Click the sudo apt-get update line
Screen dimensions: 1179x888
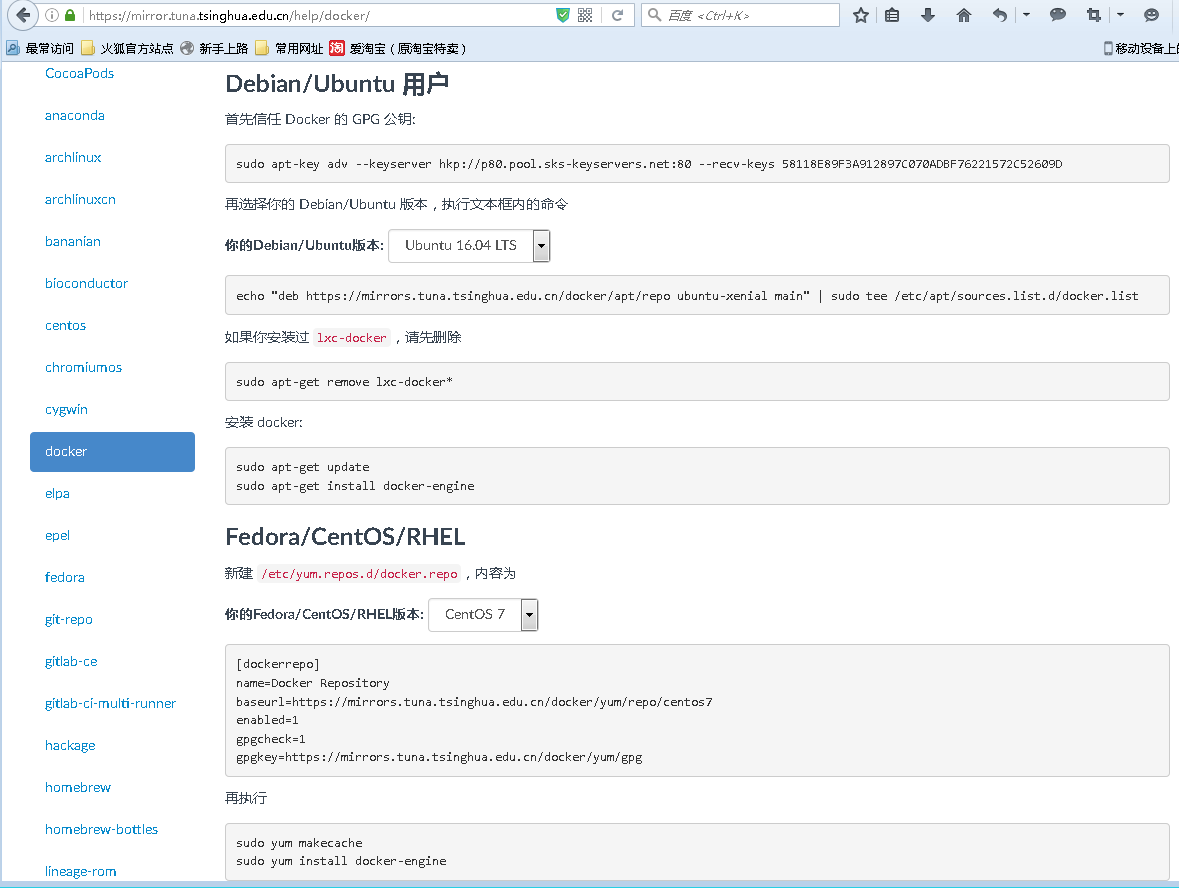(x=302, y=467)
